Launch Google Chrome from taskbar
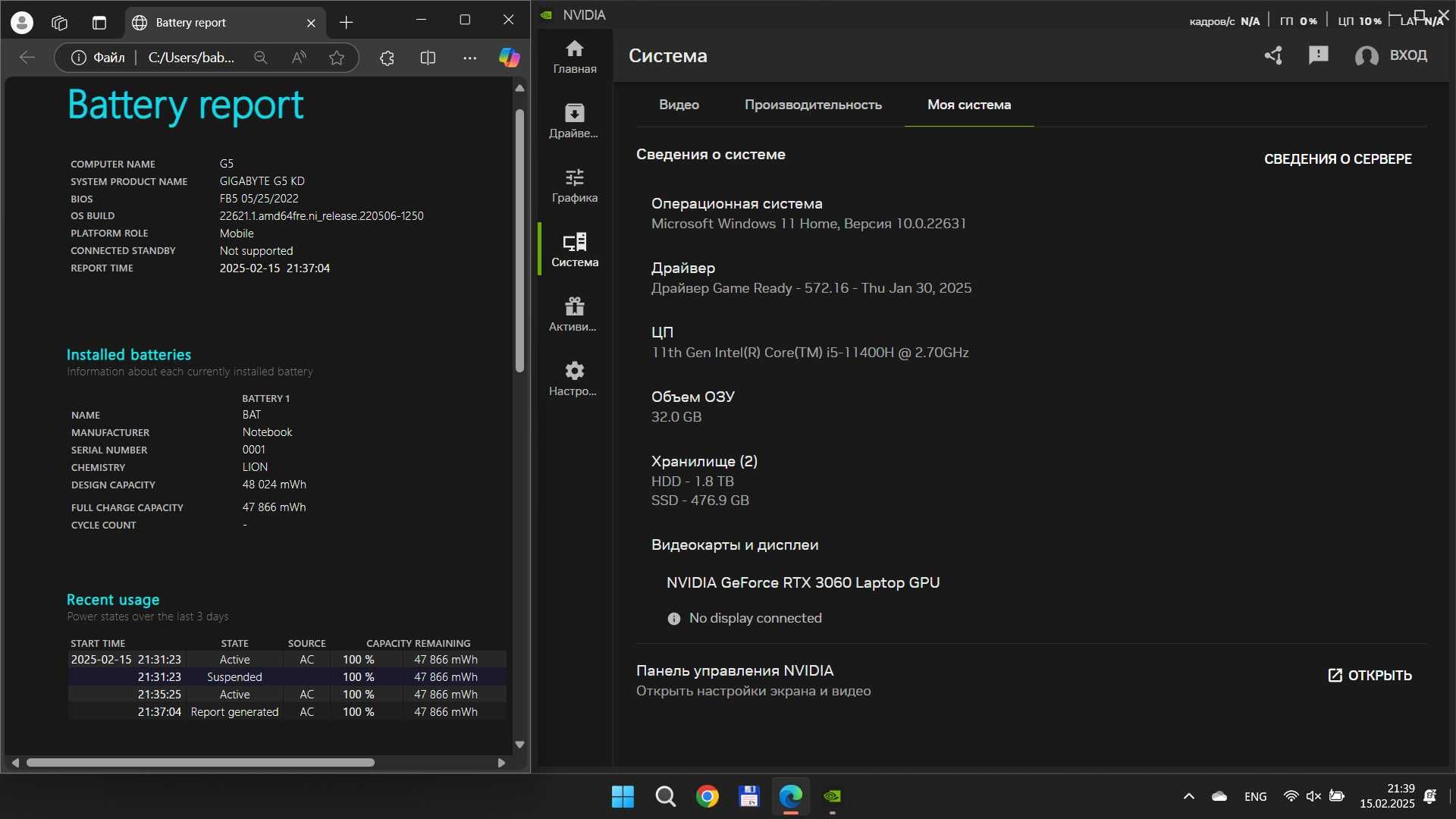The image size is (1456, 819). [x=707, y=796]
